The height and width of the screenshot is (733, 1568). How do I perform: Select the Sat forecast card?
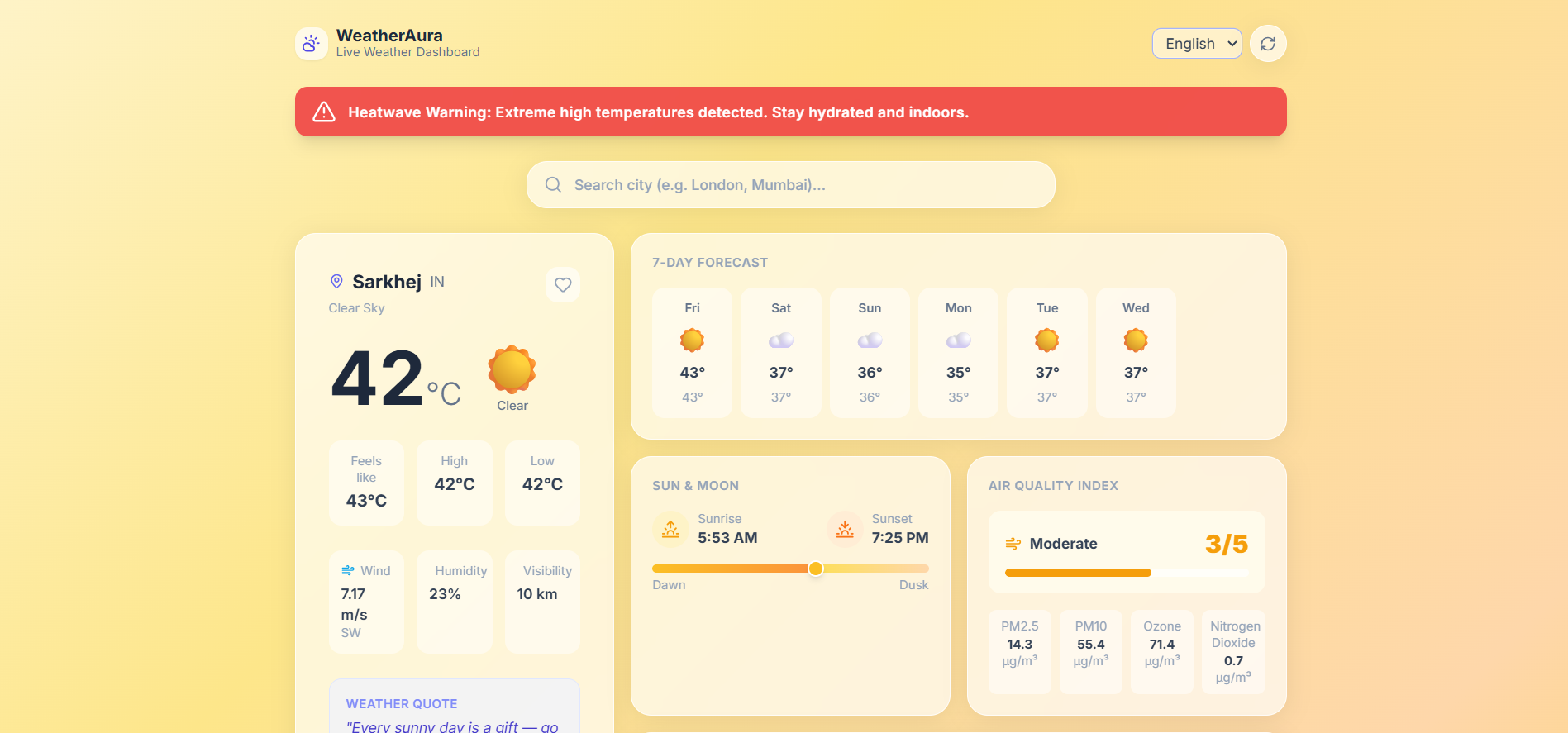[x=781, y=352]
